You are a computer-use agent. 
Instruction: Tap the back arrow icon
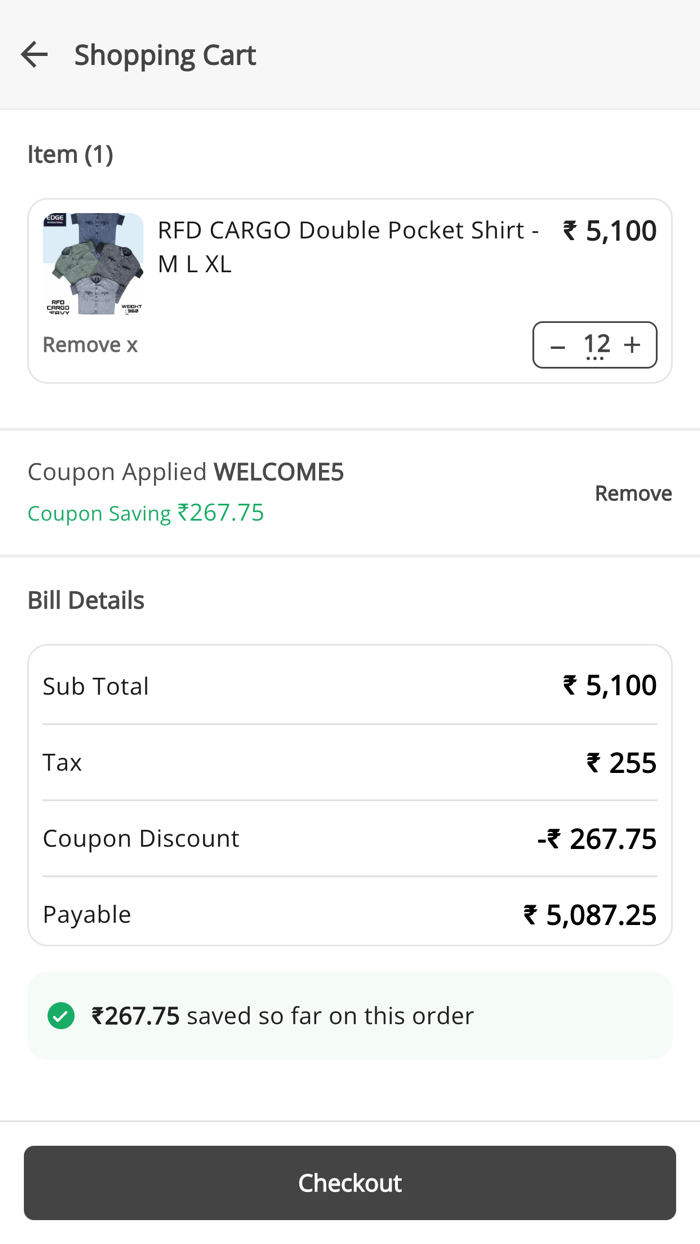tap(34, 55)
